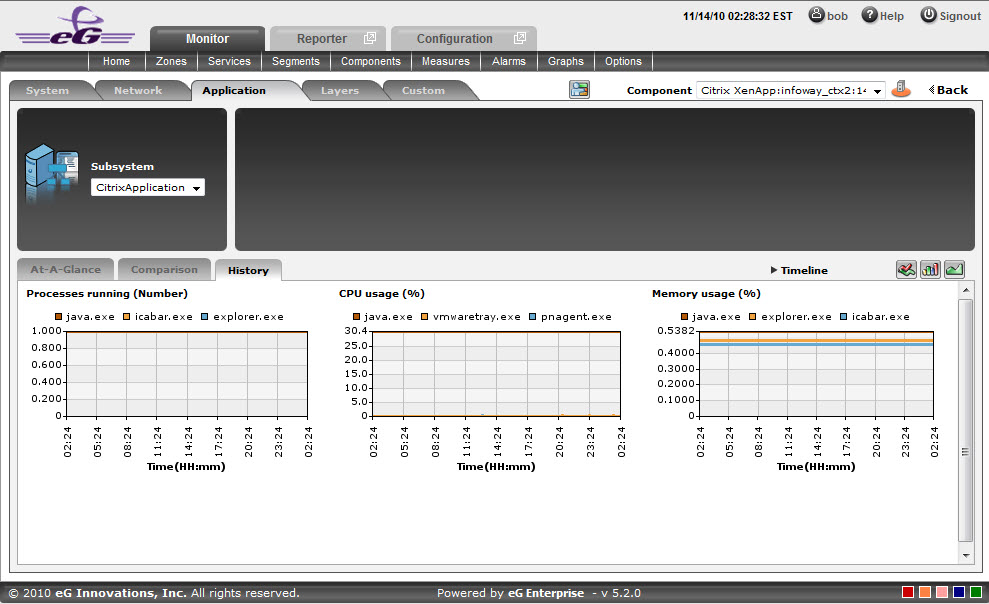Click the Help question mark icon

click(x=869, y=15)
